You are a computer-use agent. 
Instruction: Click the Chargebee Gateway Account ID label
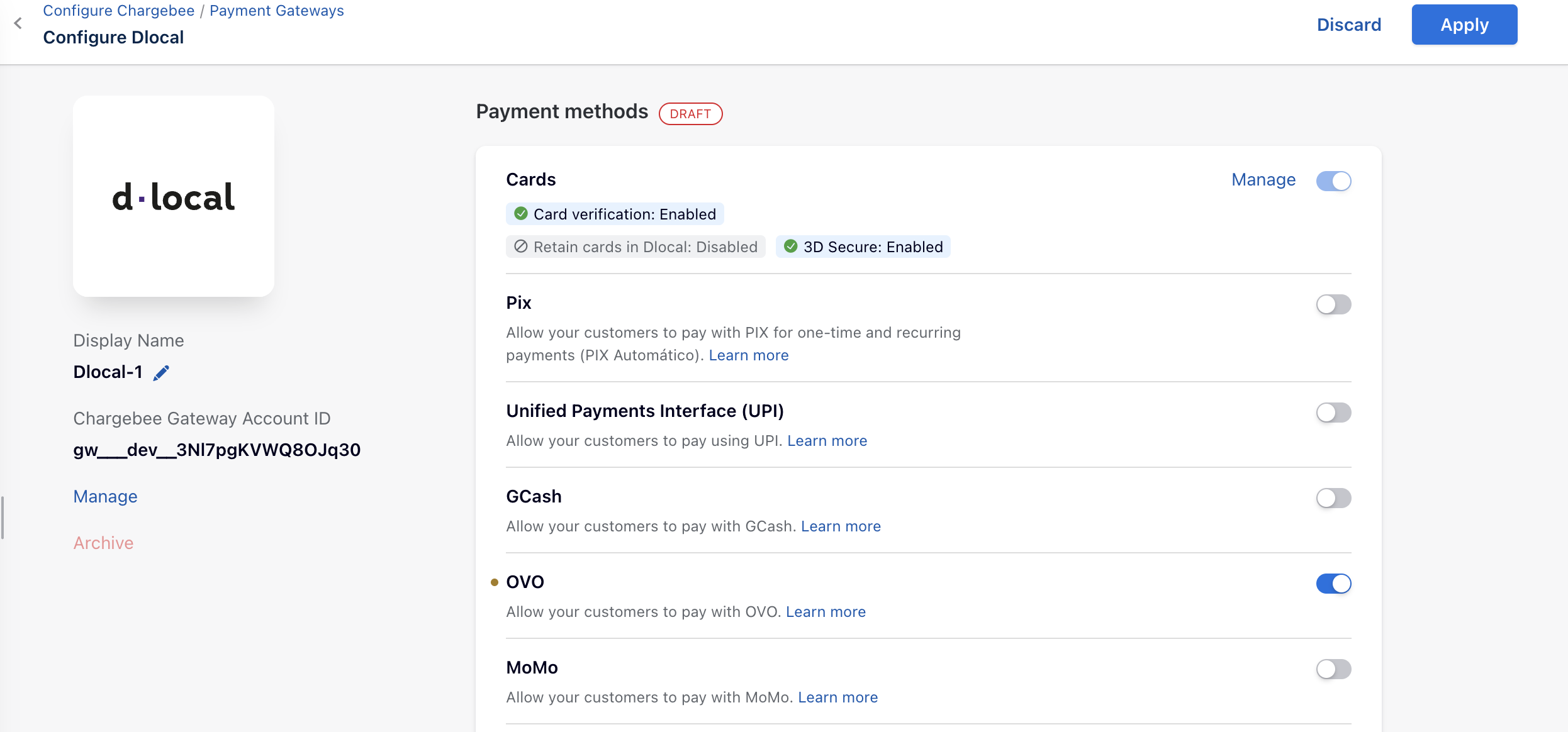click(202, 419)
